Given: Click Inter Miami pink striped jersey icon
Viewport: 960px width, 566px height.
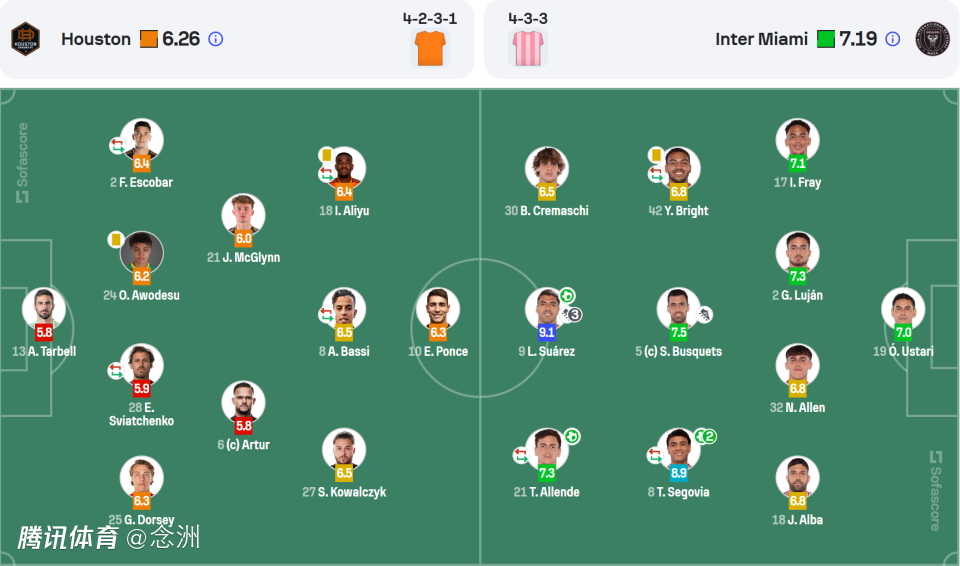Looking at the screenshot, I should (x=527, y=47).
